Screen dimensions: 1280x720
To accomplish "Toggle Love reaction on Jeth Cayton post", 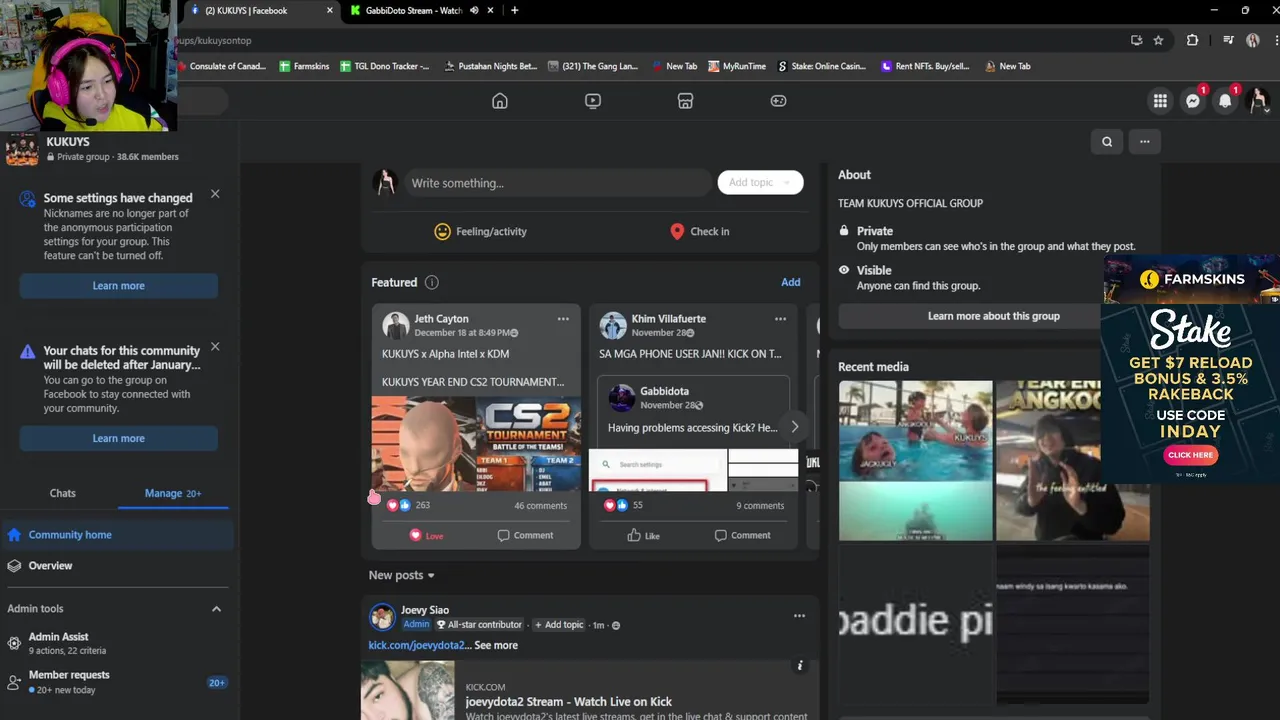I will pyautogui.click(x=426, y=535).
